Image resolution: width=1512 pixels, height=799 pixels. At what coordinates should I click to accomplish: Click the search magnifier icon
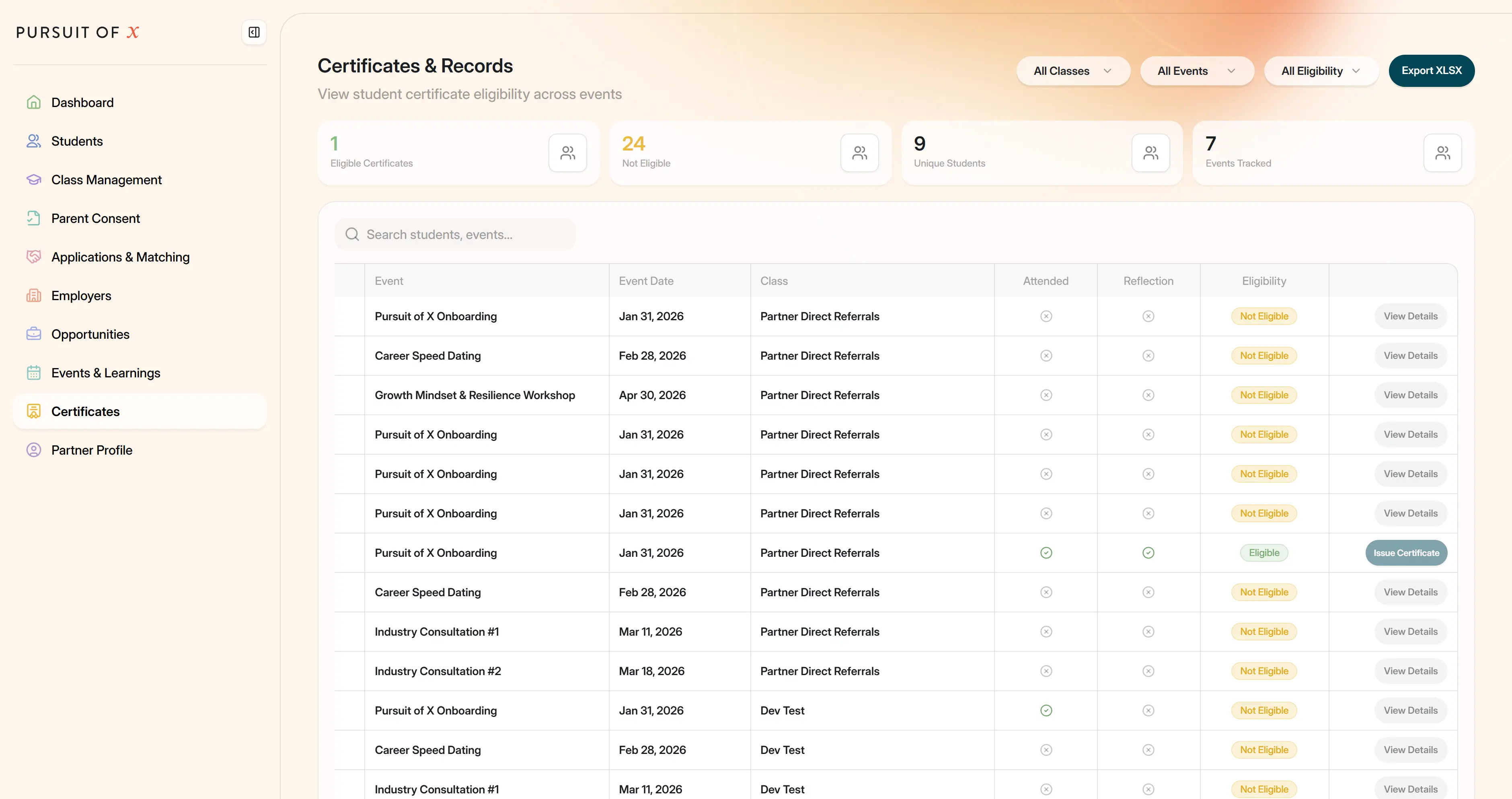click(x=352, y=234)
